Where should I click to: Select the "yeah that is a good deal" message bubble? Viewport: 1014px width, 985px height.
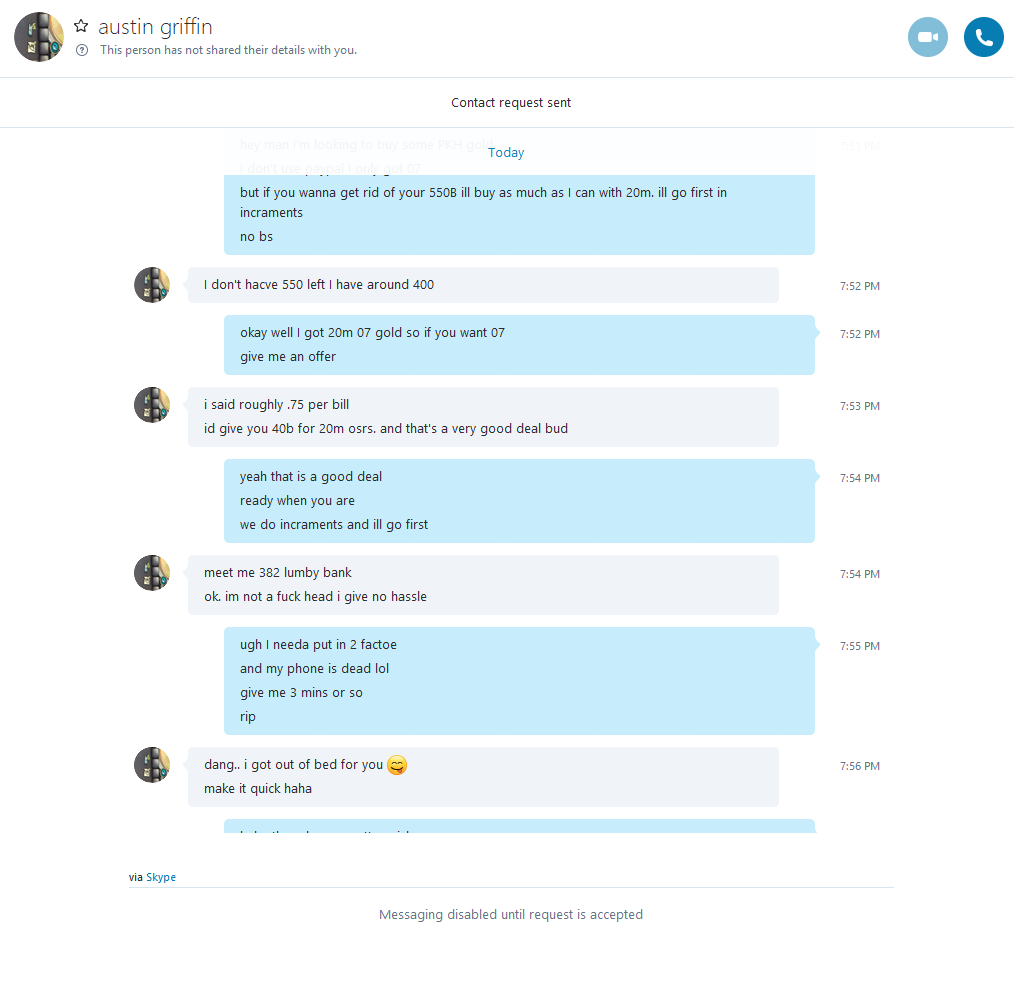tap(519, 501)
